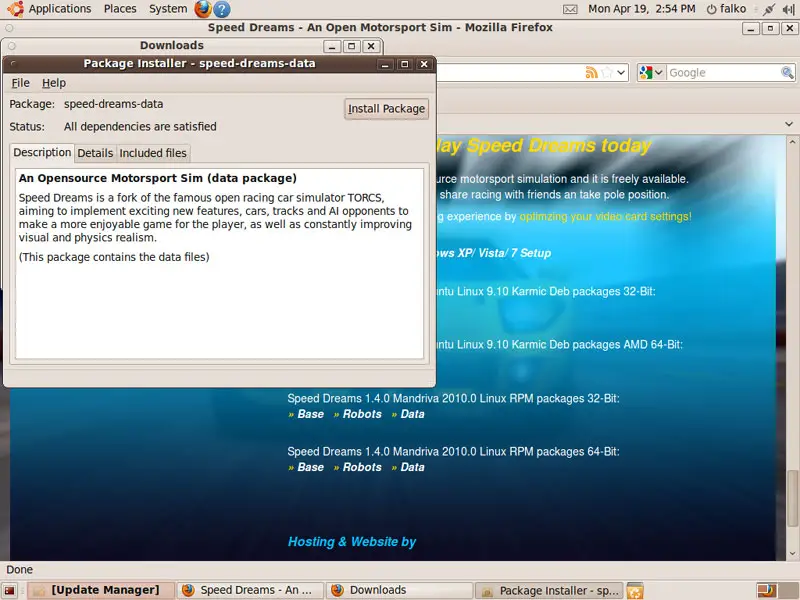Click the show desktop icon in taskbar

click(11, 590)
